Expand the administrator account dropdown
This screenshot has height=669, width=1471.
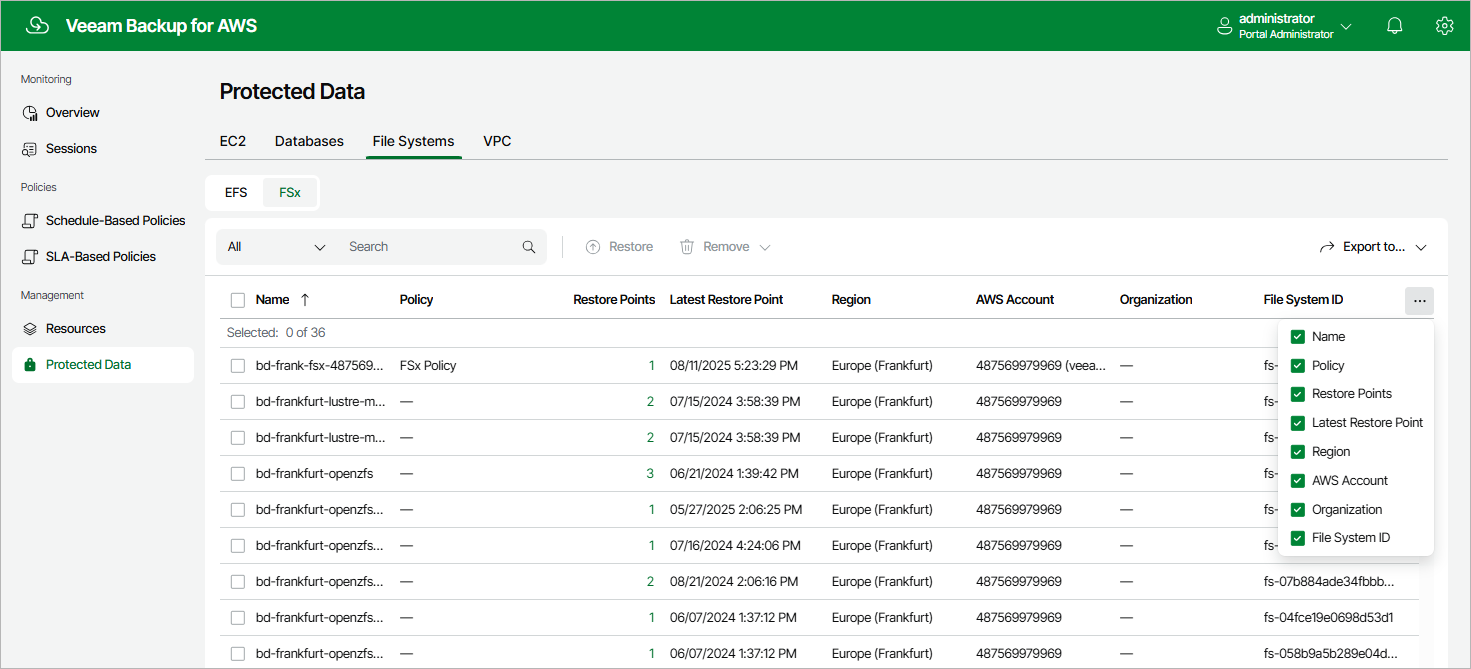[x=1346, y=27]
